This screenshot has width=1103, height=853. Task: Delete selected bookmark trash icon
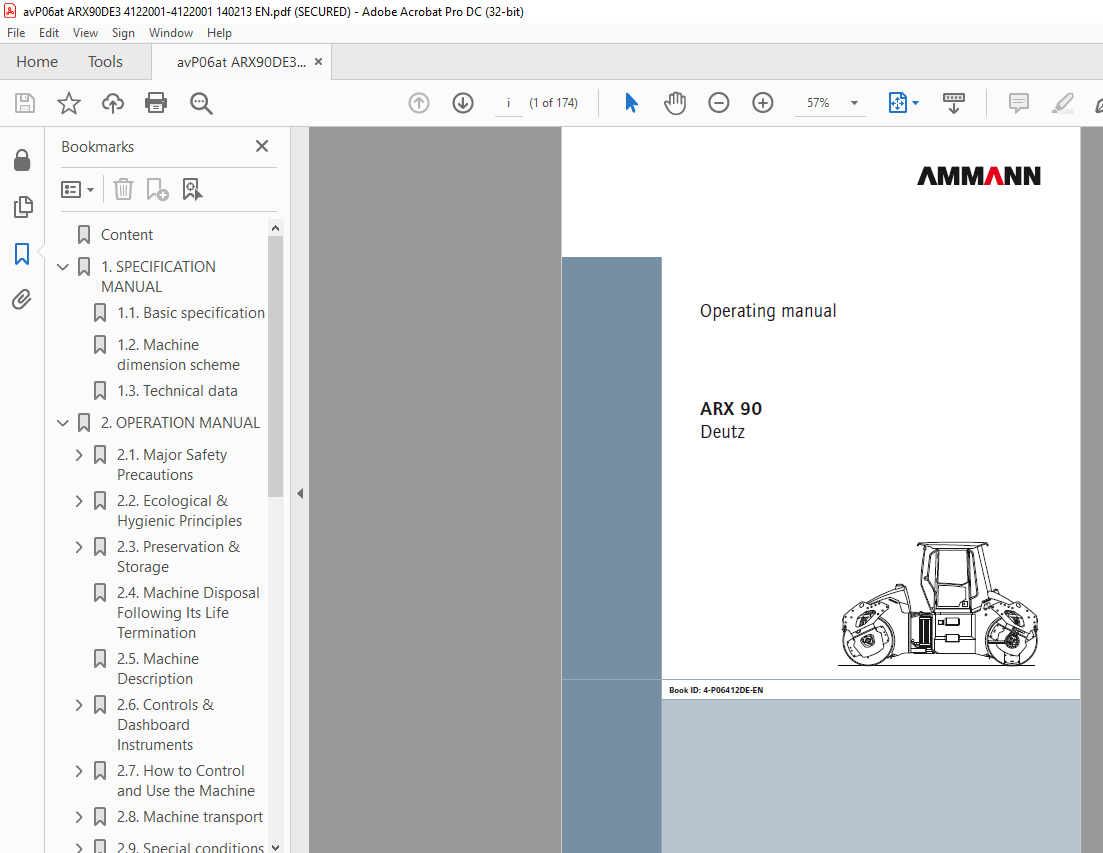click(x=123, y=189)
